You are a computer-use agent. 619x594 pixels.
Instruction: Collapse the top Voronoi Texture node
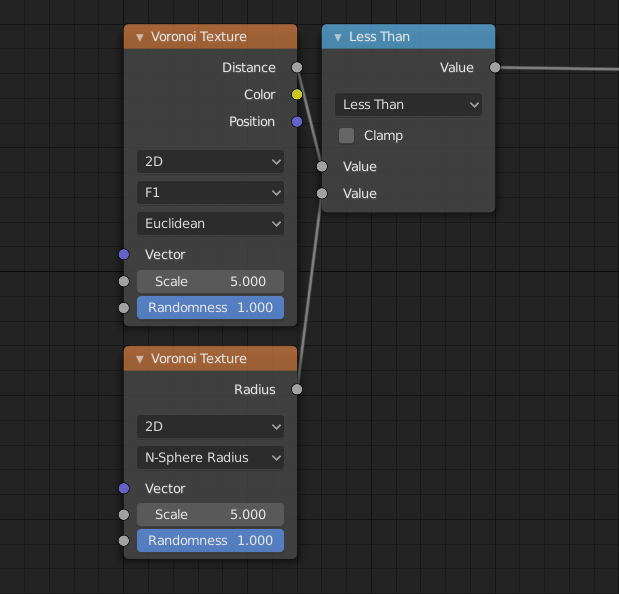pos(140,37)
